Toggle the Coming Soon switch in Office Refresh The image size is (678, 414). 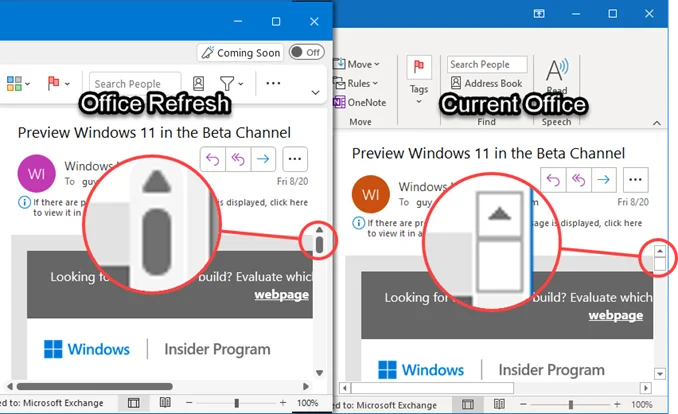click(306, 52)
